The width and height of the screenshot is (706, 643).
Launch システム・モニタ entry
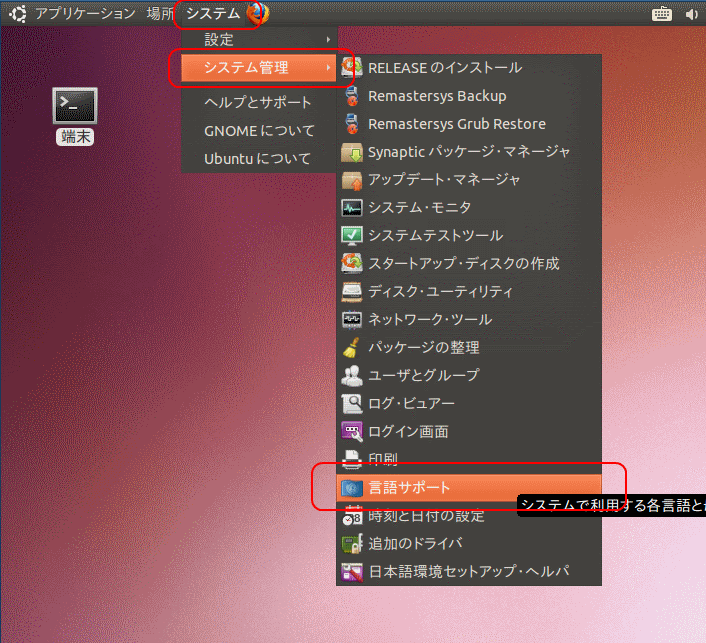469,208
